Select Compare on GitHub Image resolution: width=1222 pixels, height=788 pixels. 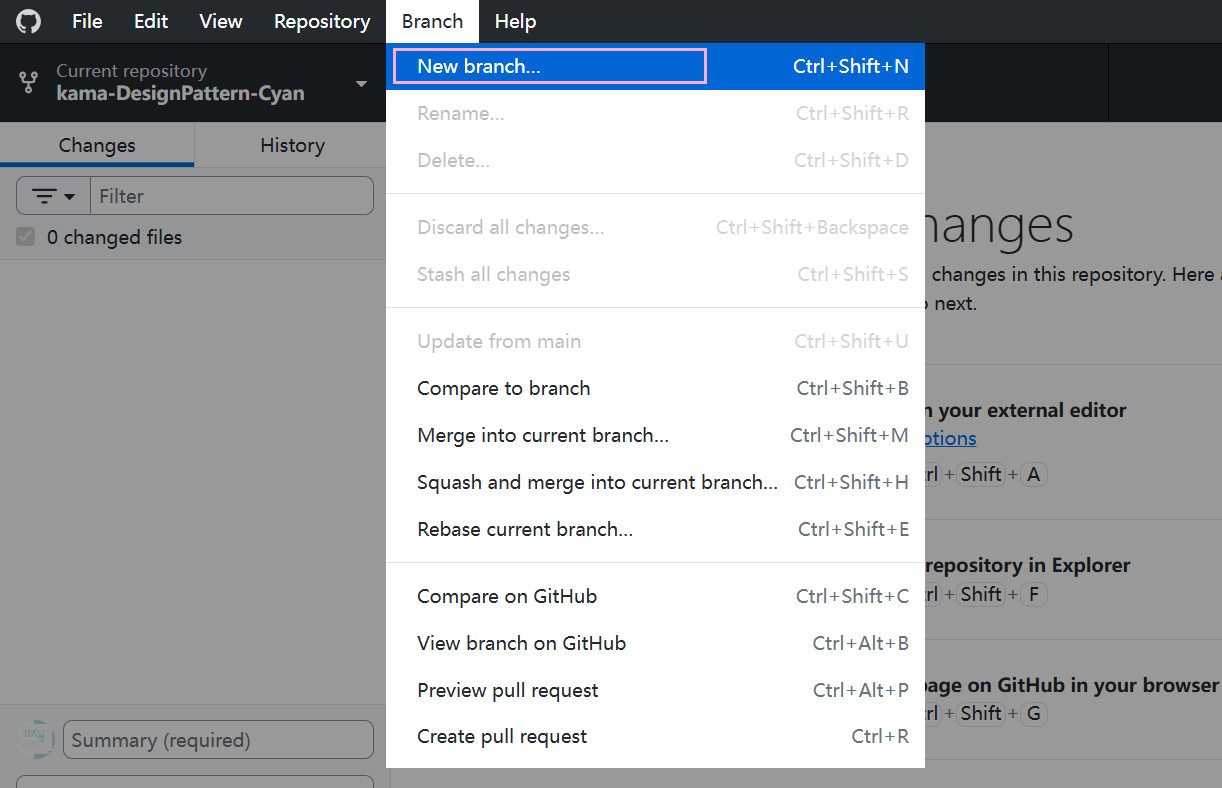coord(655,596)
